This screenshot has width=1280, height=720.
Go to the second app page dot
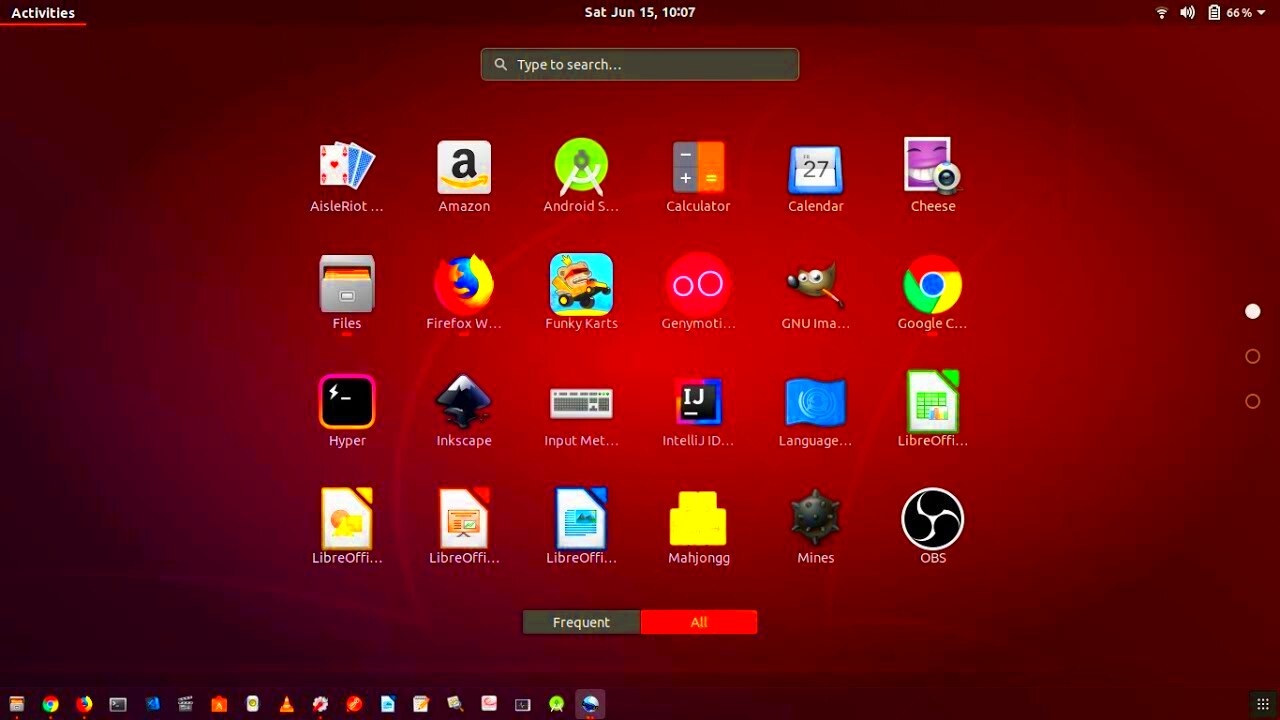pyautogui.click(x=1252, y=356)
